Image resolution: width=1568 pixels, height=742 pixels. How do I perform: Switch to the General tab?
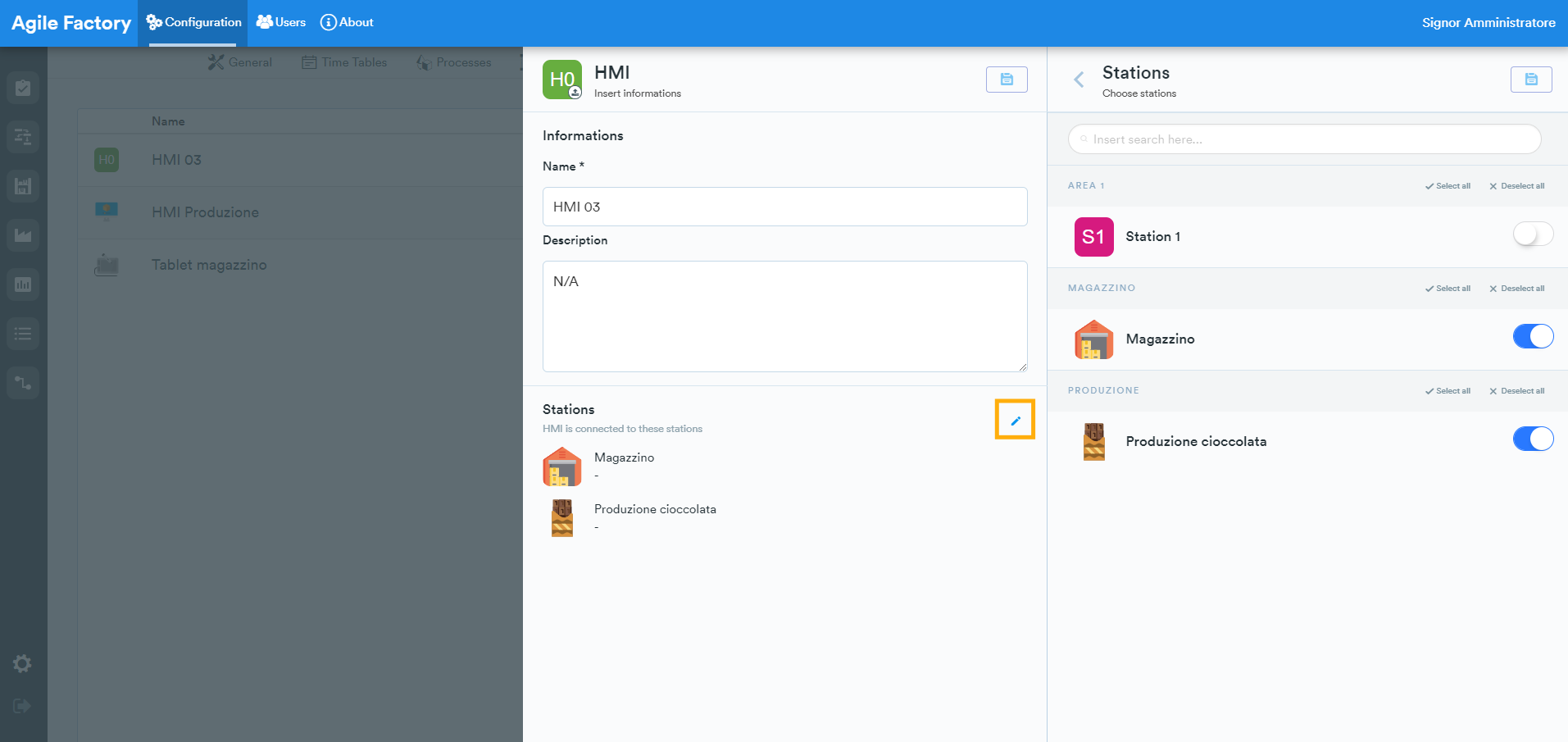coord(240,62)
